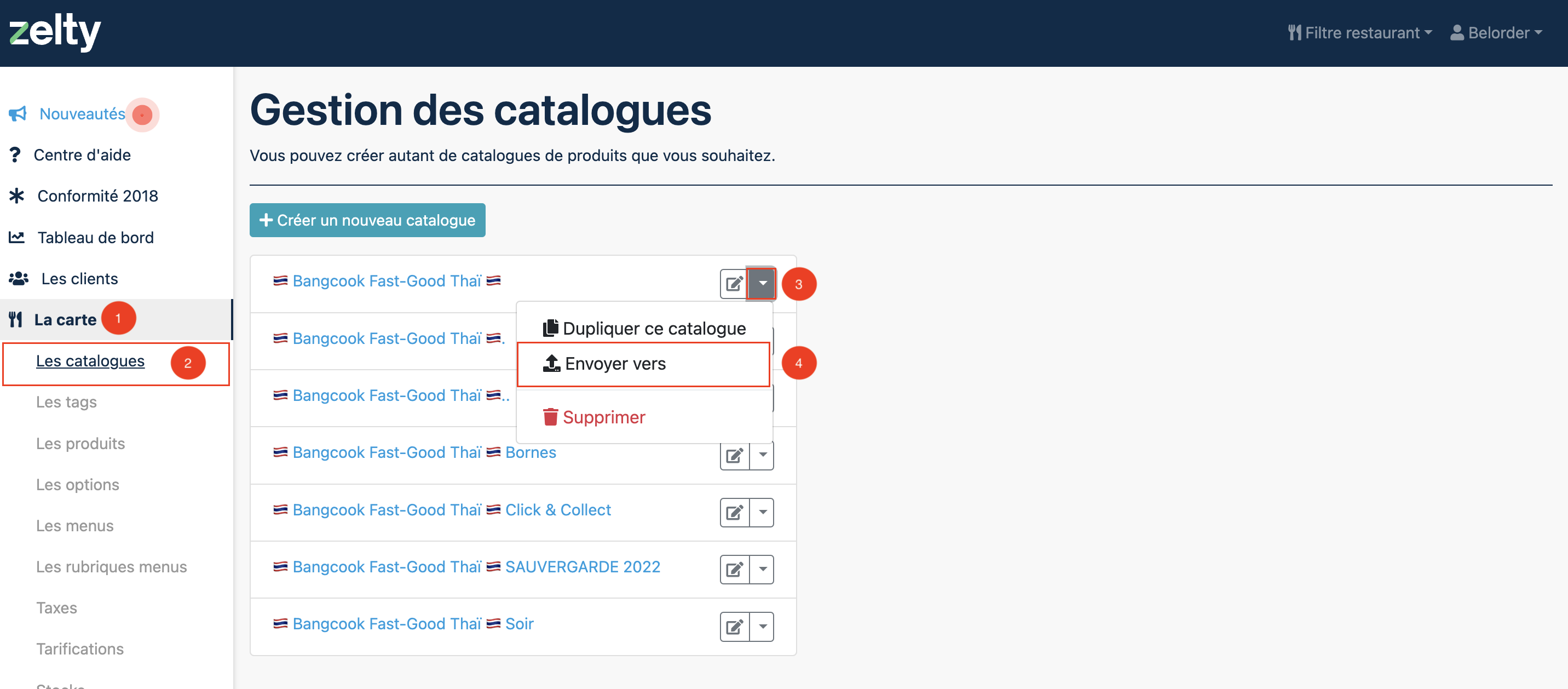The width and height of the screenshot is (1568, 689).
Task: Open the Bangcook catalogue ending with one dot
Action: point(388,338)
